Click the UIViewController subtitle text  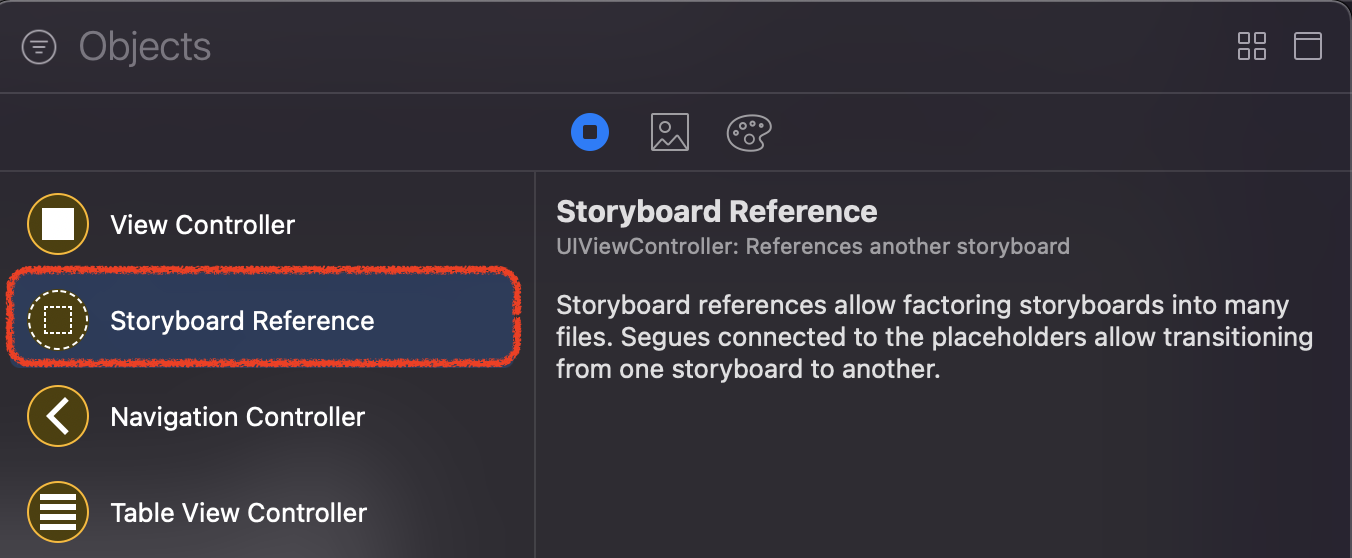[x=812, y=246]
